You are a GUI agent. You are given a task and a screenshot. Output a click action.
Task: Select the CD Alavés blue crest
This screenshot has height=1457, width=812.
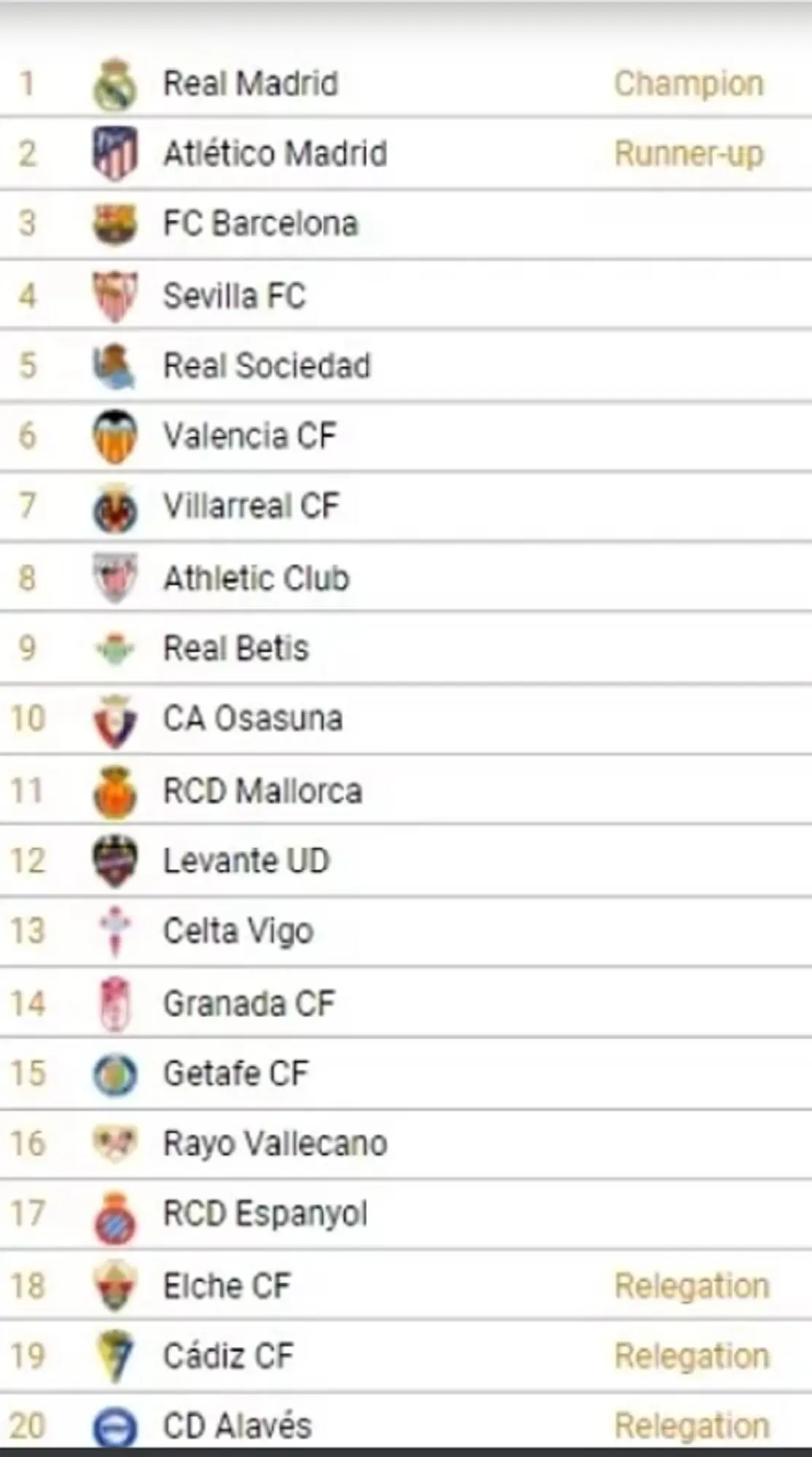coord(115,1426)
